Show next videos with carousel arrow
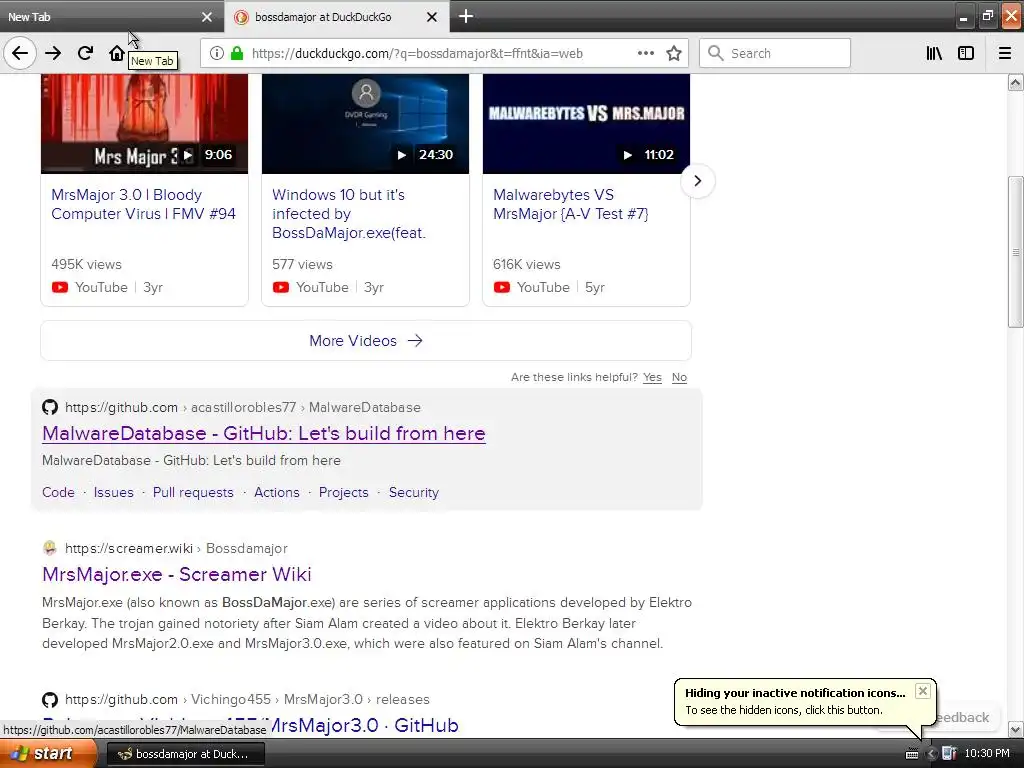Screen dimensions: 1024x768 coord(697,181)
